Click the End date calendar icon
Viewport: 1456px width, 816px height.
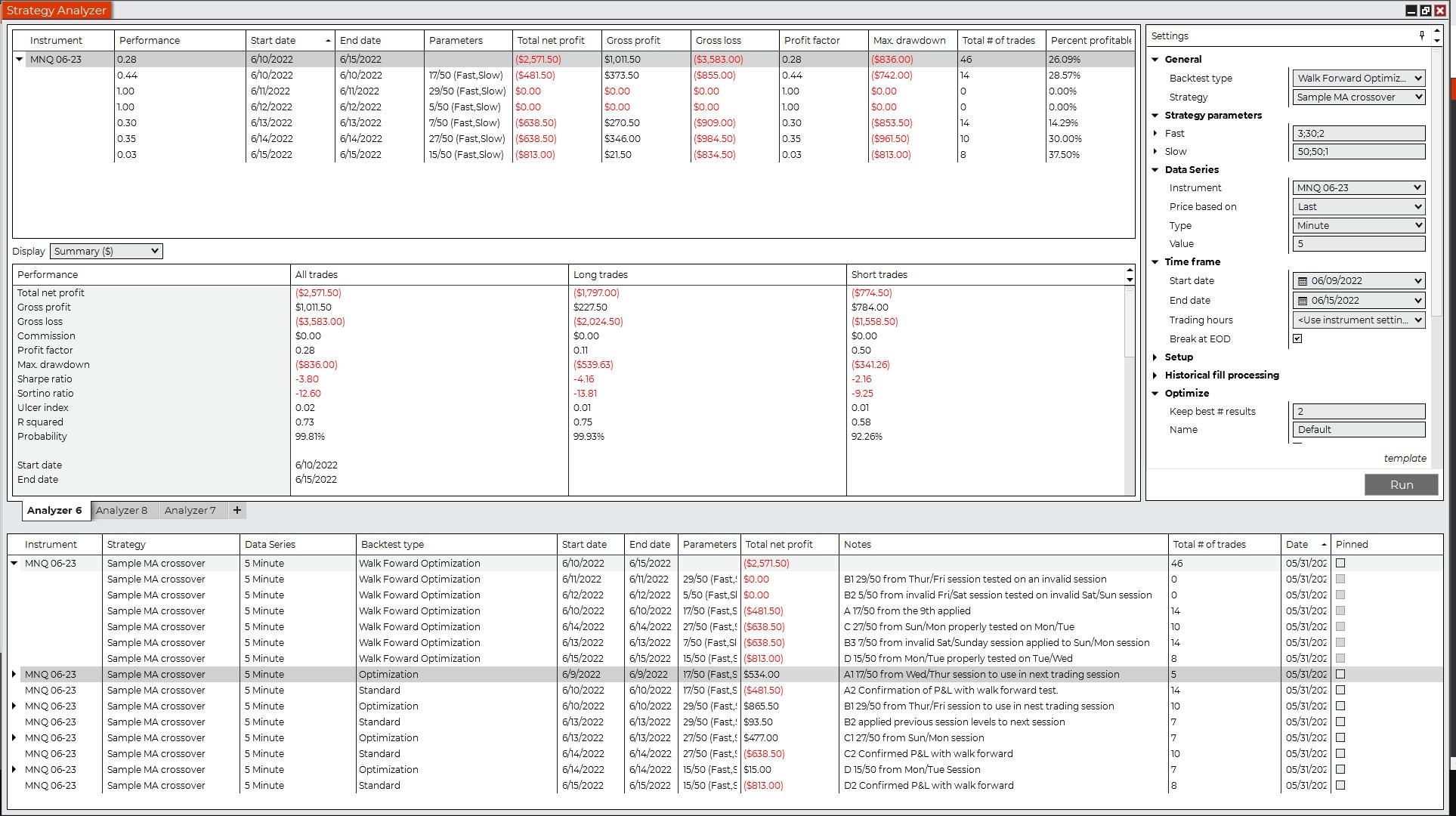(1303, 301)
